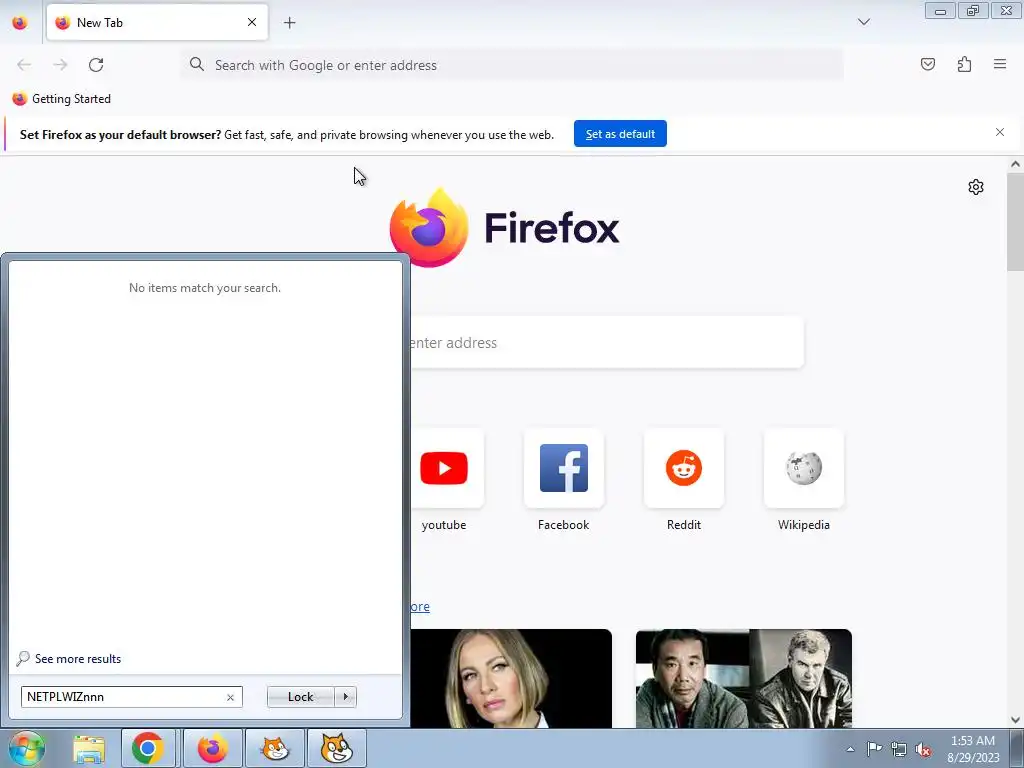Click the network tray icon
This screenshot has width=1024, height=768.
899,749
